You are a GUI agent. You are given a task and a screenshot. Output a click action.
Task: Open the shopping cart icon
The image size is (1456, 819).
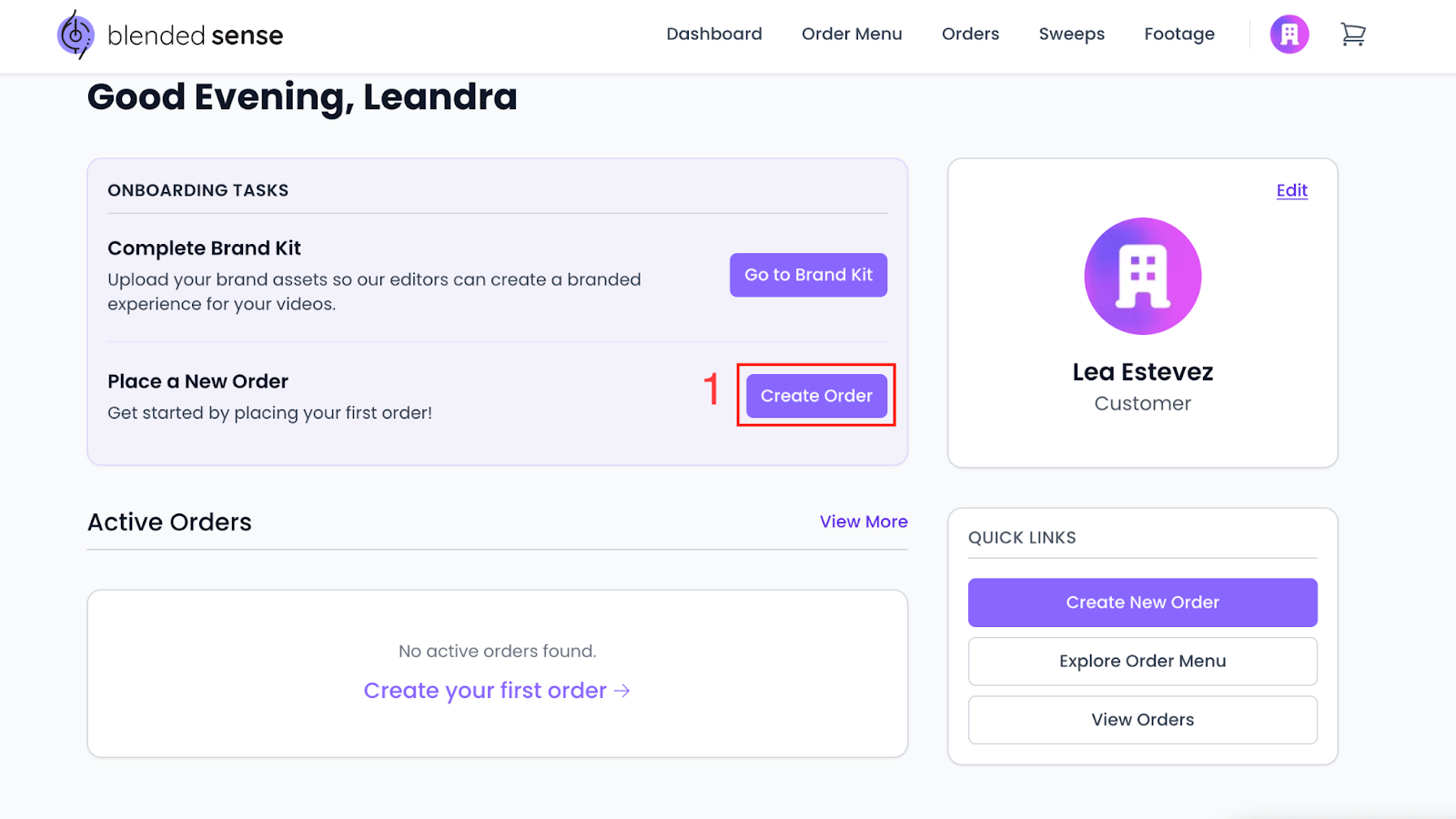pos(1353,35)
